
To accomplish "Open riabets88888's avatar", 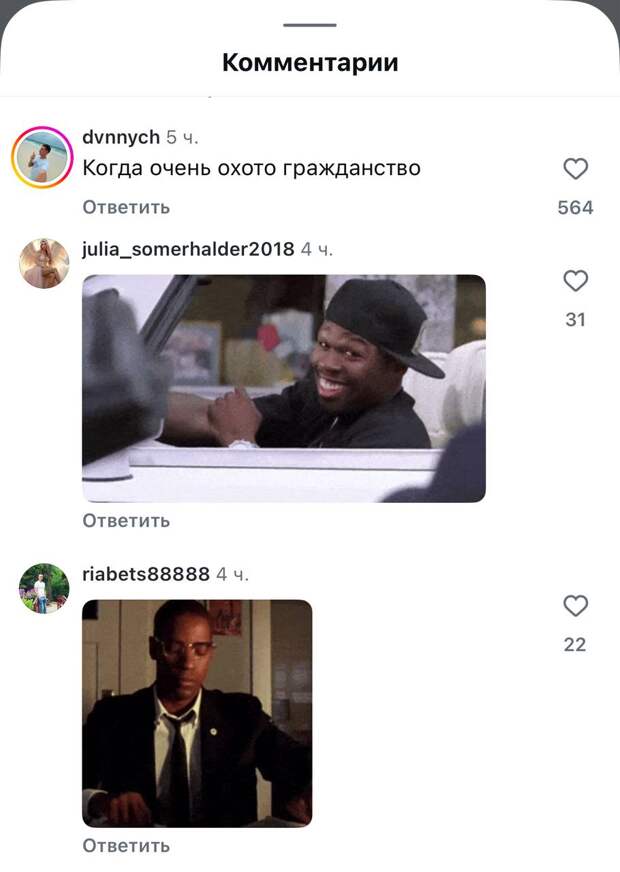I will (44, 588).
